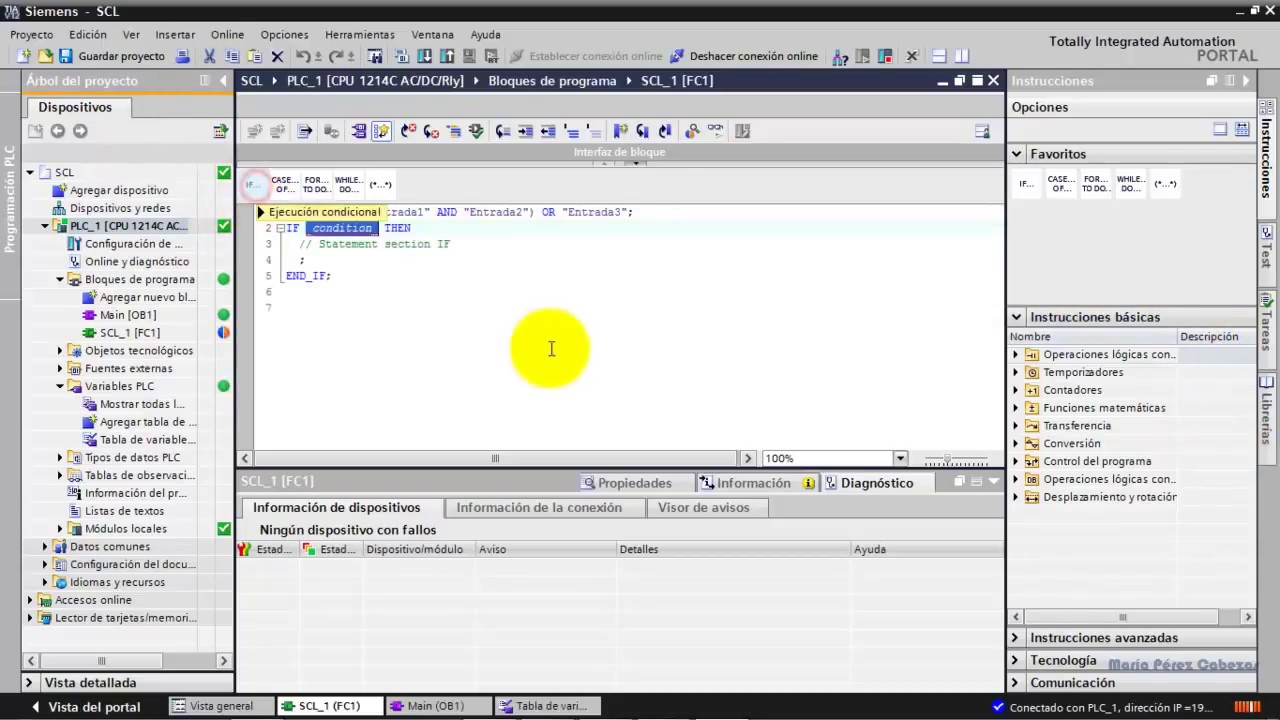Click the highlighted condition placeholder in code

click(342, 228)
